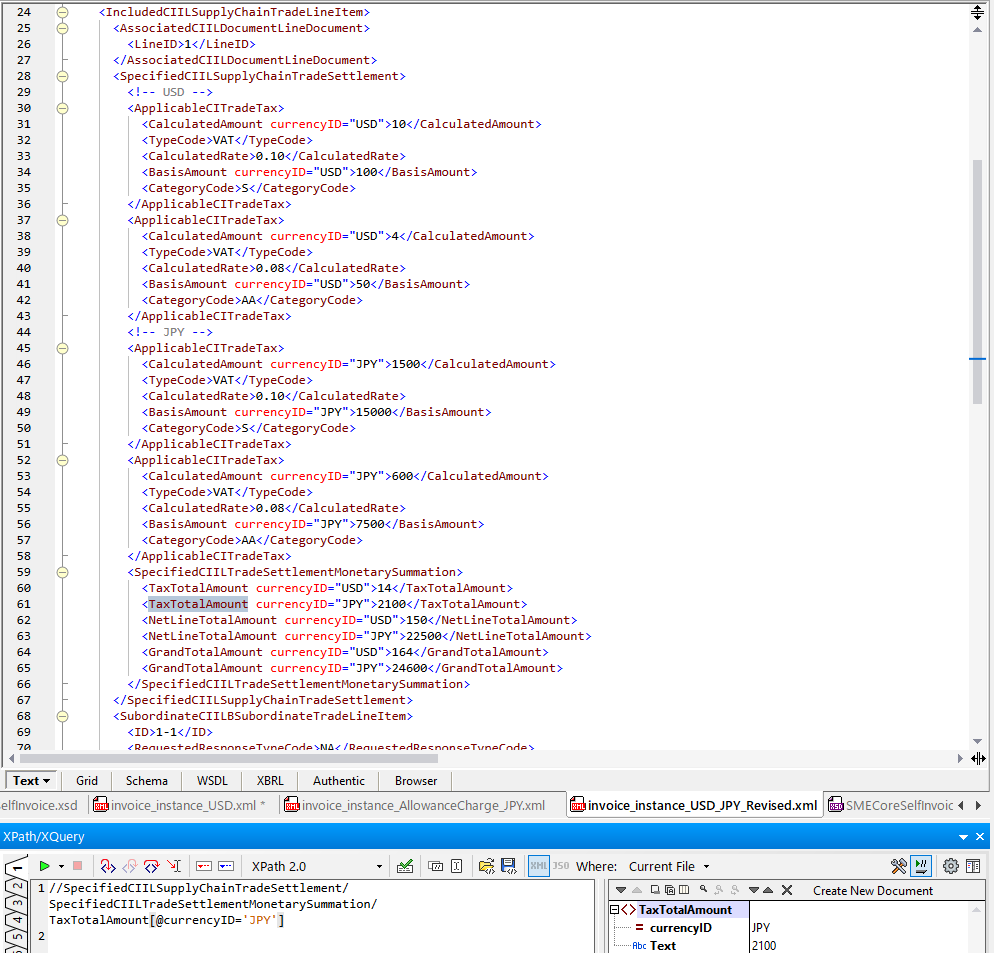Click the editor horizontal scrollbar thumb
The height and width of the screenshot is (953, 994).
pos(229,758)
